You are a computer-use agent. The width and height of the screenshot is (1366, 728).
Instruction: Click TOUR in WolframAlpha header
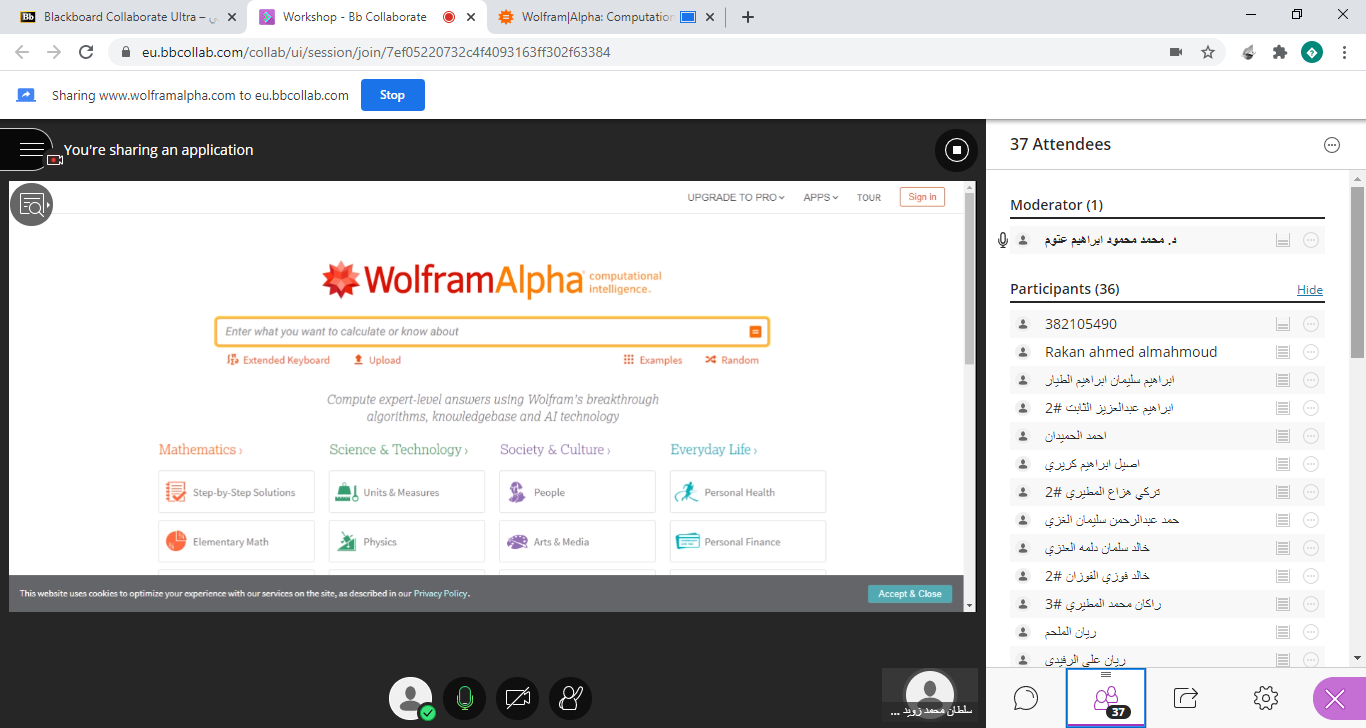[x=869, y=197]
